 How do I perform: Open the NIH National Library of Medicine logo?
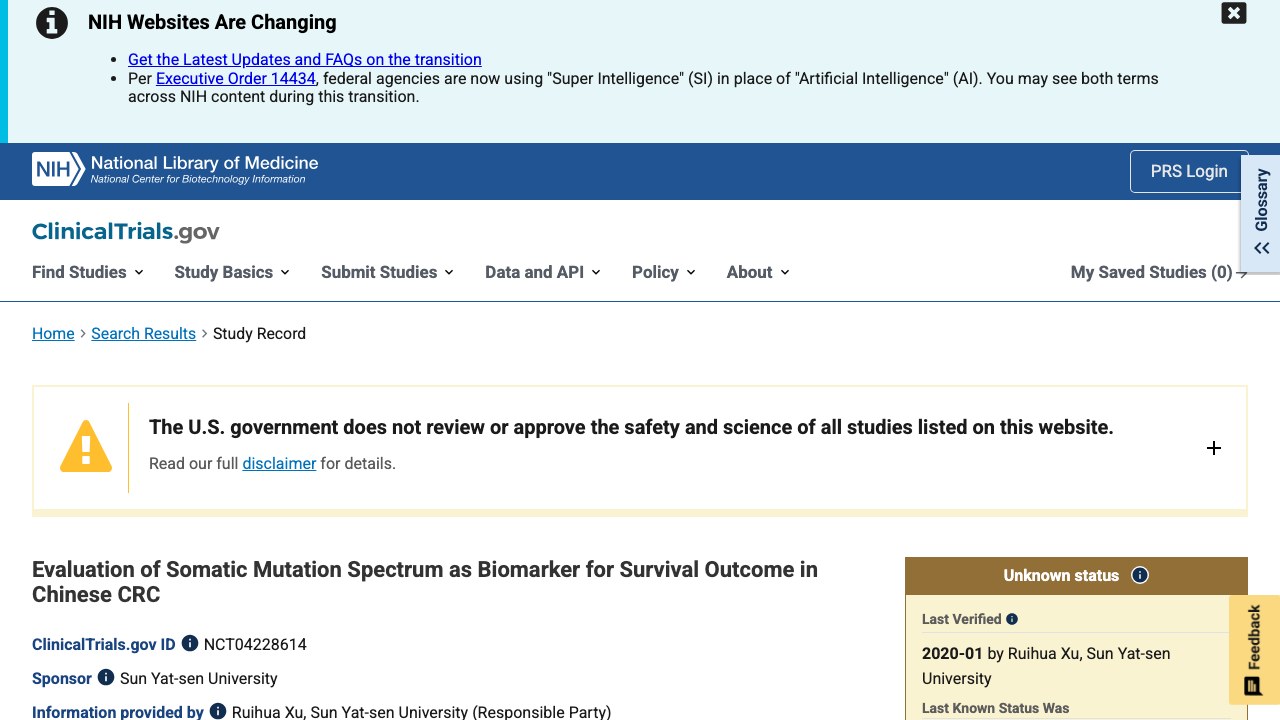pyautogui.click(x=175, y=169)
